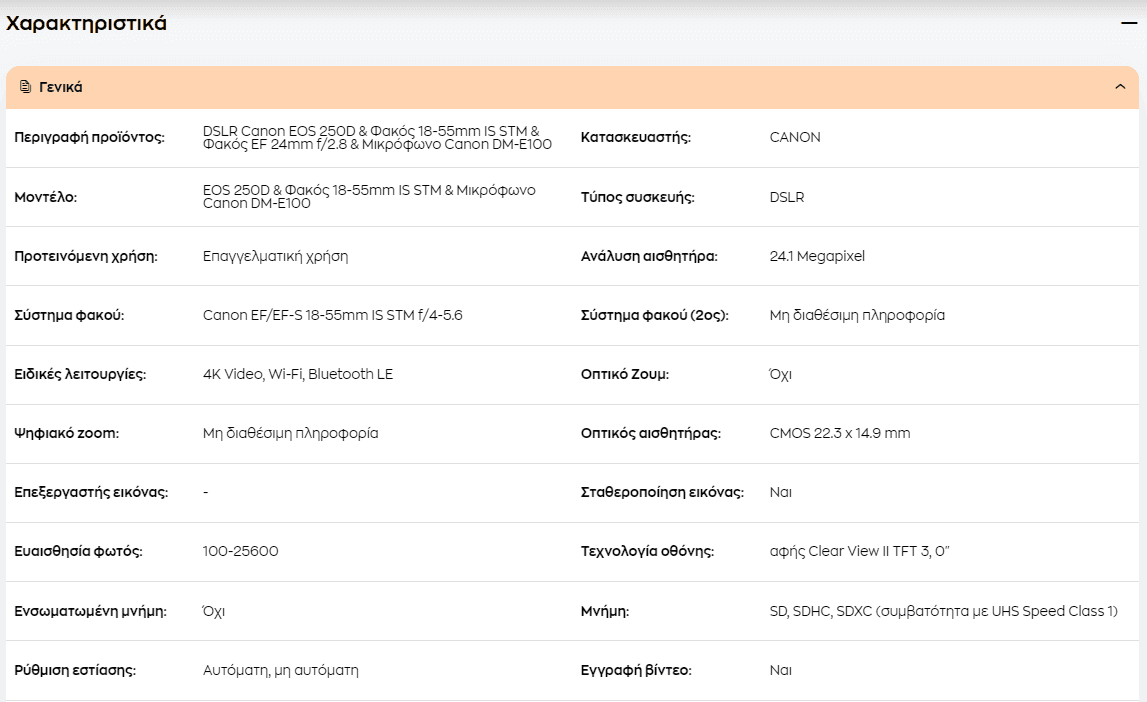The image size is (1147, 702).
Task: Click the description value starting with 'DSLR Canon EOS 250D'
Action: pos(377,137)
